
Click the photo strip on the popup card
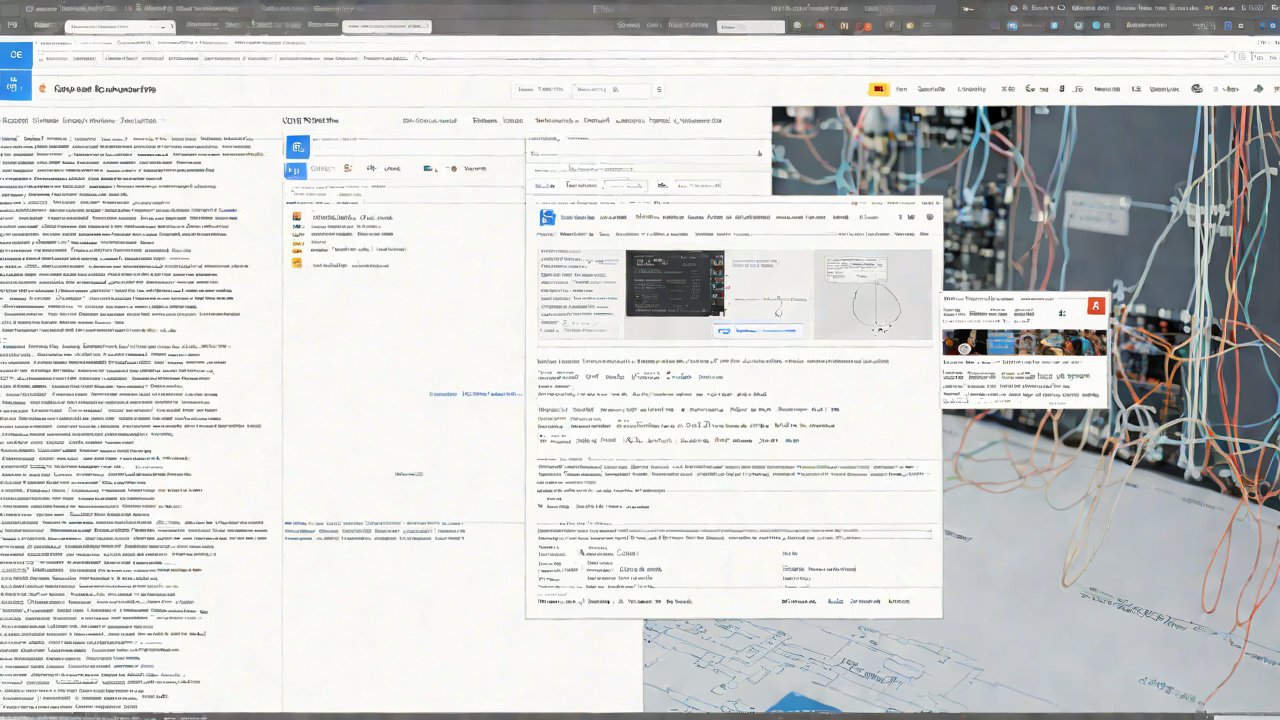1024,342
